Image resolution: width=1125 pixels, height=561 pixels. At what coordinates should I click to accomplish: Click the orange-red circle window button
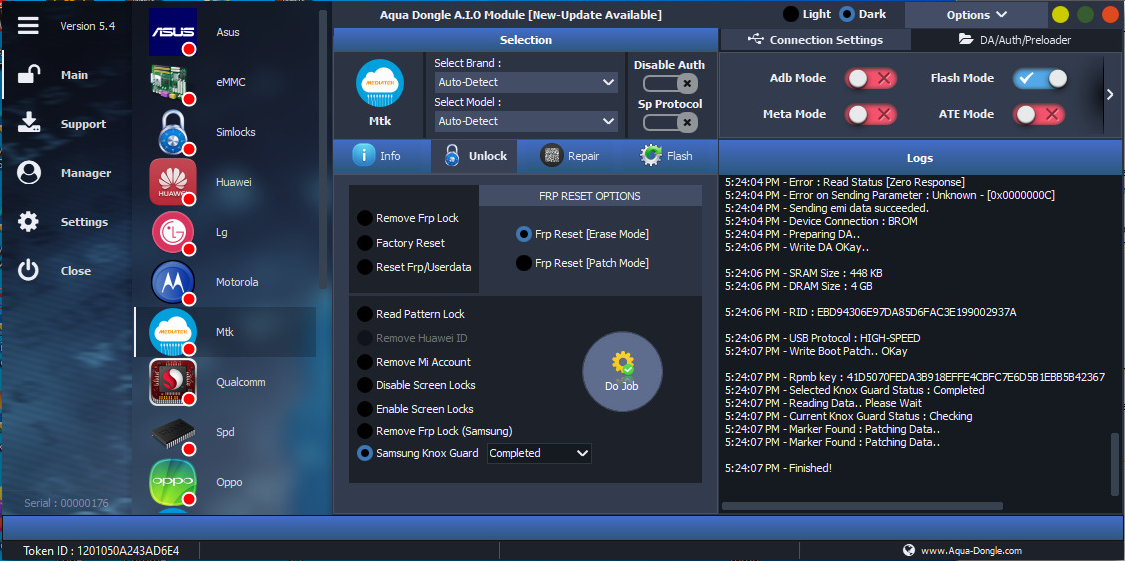tap(1110, 14)
